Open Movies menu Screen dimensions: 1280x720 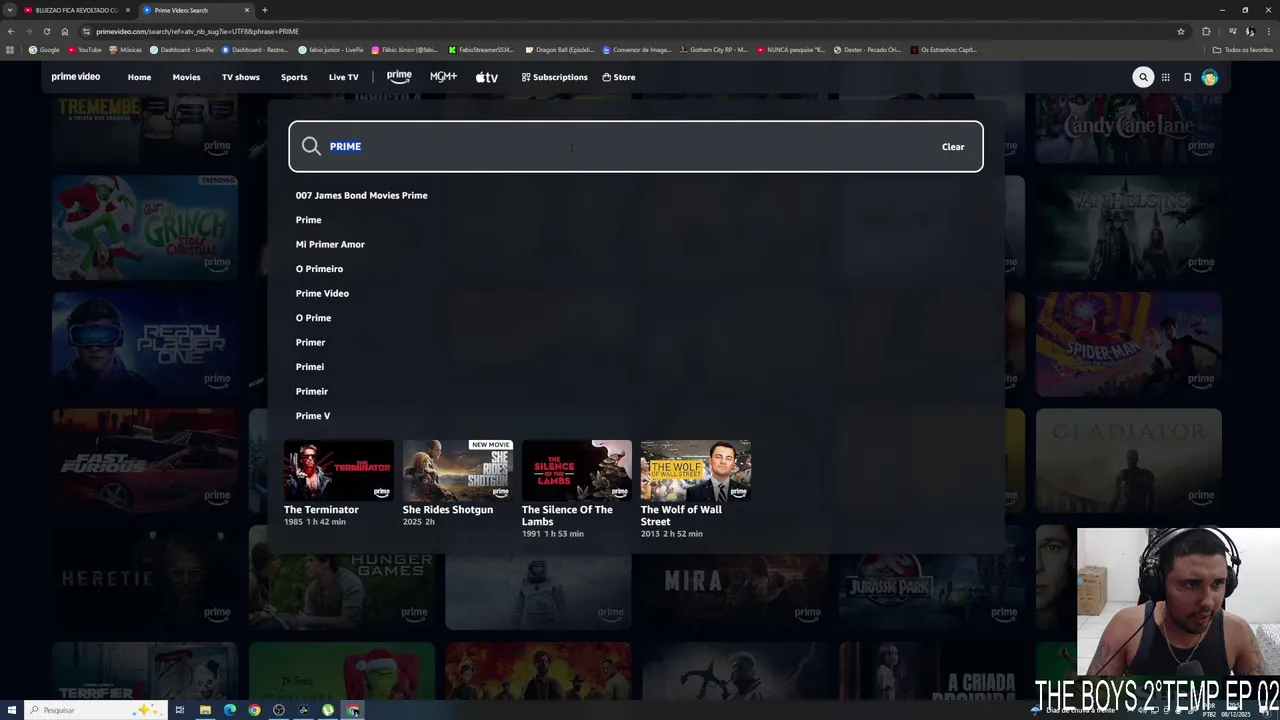(x=186, y=77)
